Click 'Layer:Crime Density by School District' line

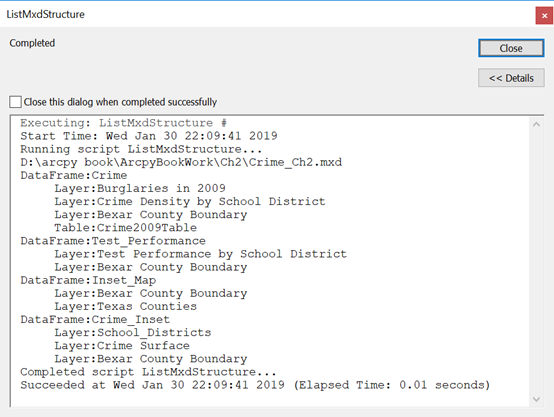[190, 201]
